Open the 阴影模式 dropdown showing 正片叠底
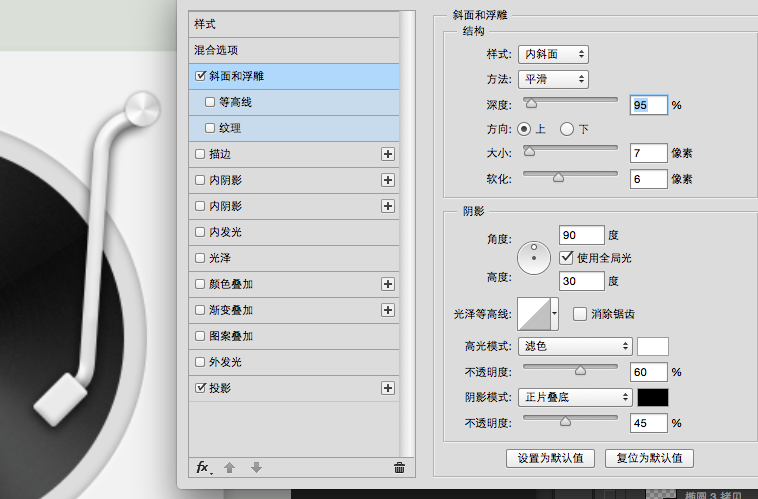The height and width of the screenshot is (499, 758). [x=575, y=397]
